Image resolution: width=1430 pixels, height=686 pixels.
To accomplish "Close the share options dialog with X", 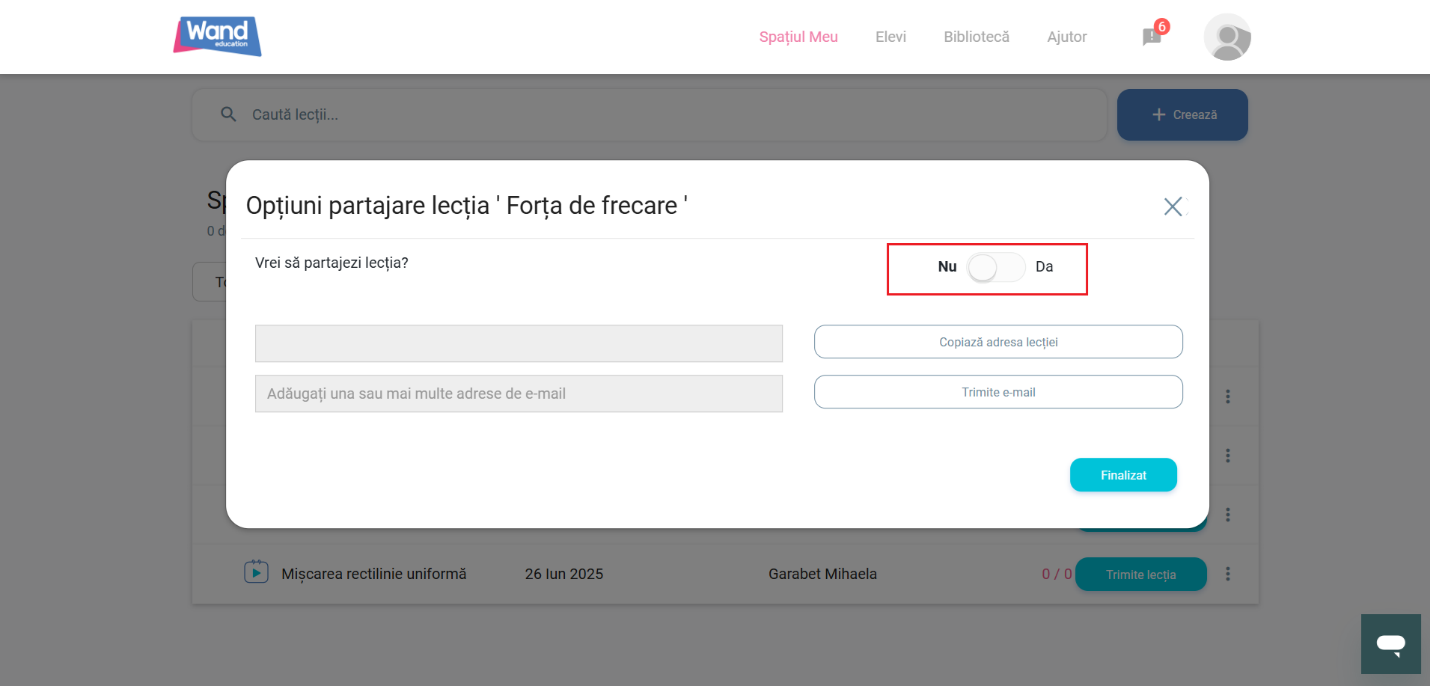I will (x=1173, y=206).
